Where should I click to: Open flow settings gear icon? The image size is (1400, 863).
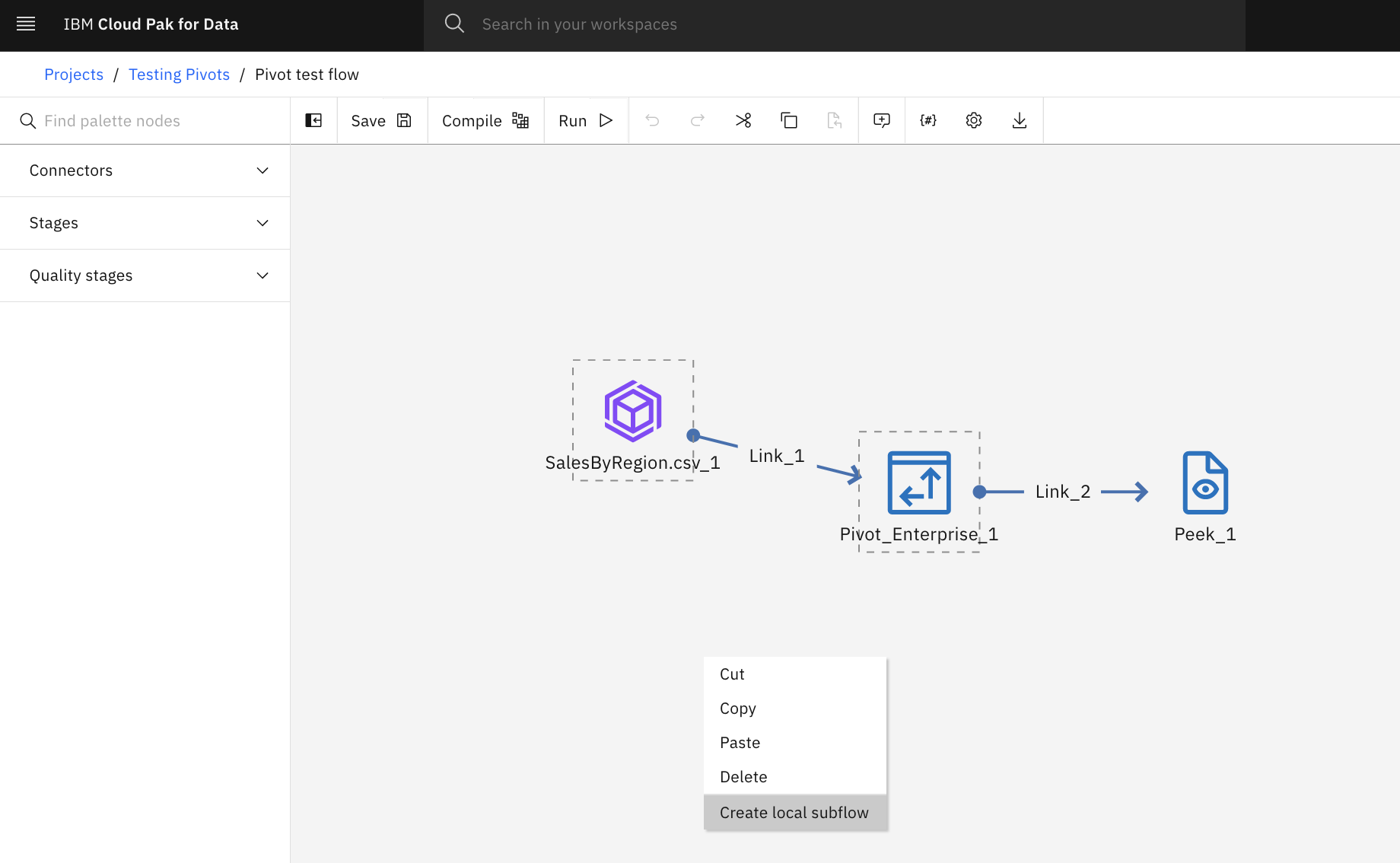coord(974,120)
